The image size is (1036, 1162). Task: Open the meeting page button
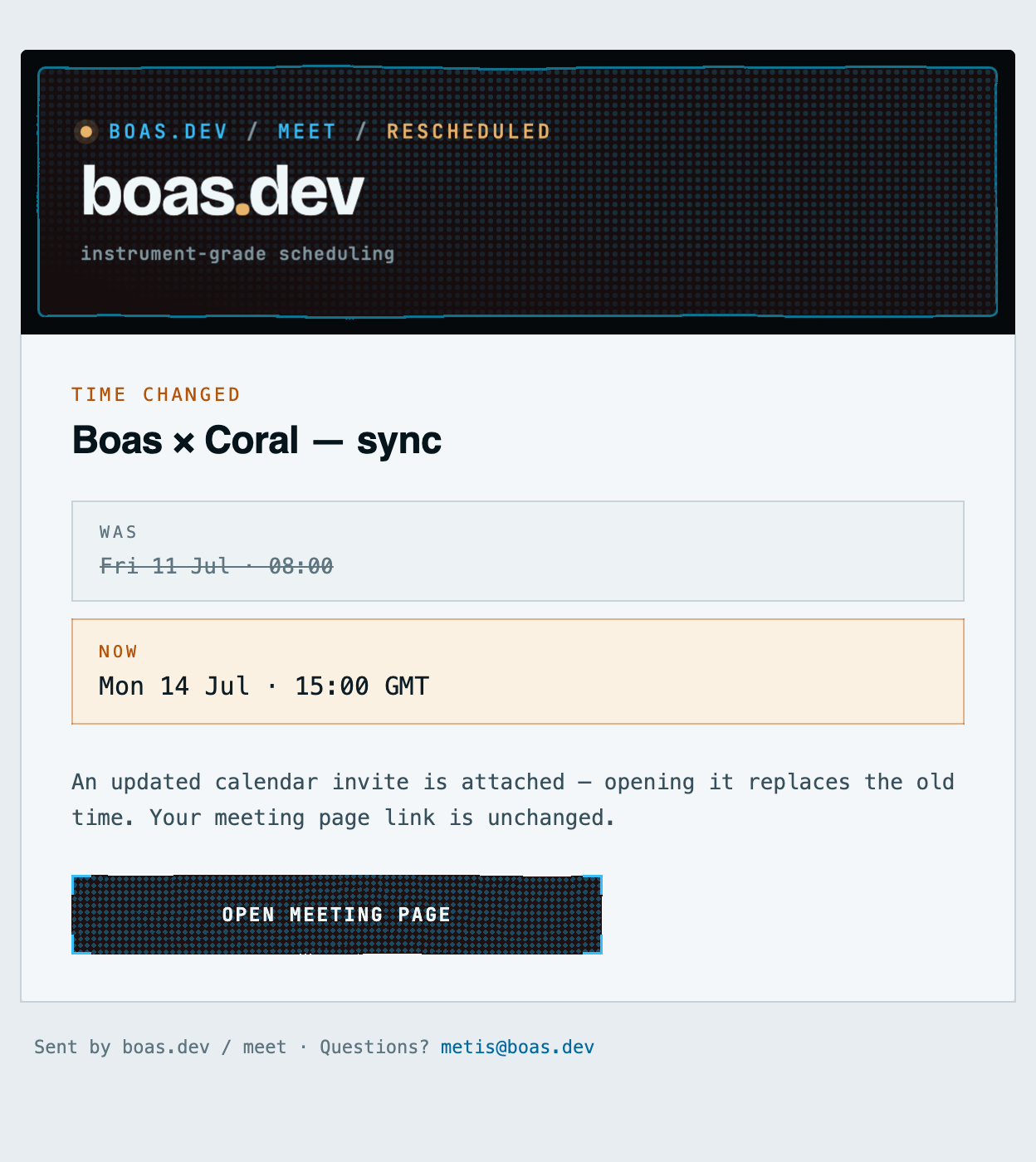(x=336, y=914)
